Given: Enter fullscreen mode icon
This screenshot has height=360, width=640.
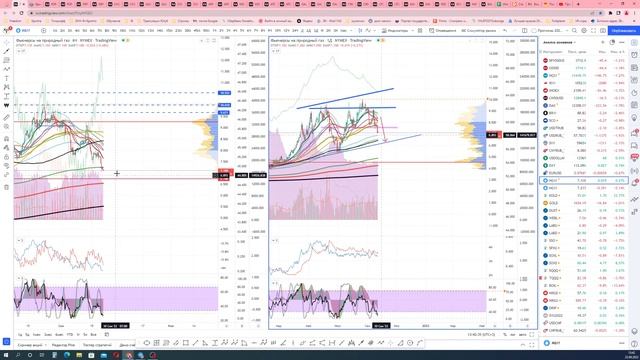Looking at the screenshot, I should coord(593,31).
